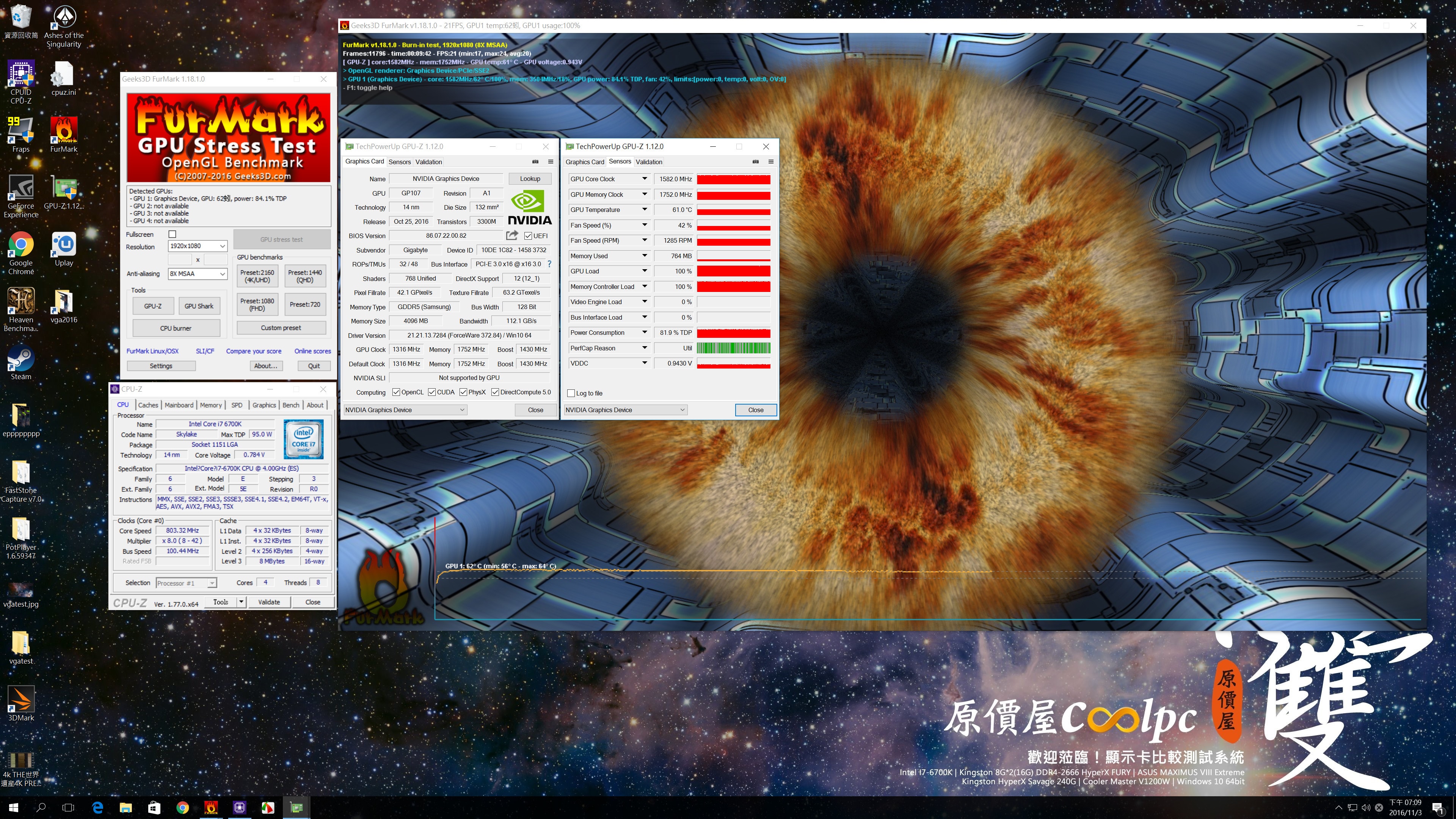
Task: Click the screenshot camera icon in left GPU-Z
Action: pyautogui.click(x=535, y=162)
